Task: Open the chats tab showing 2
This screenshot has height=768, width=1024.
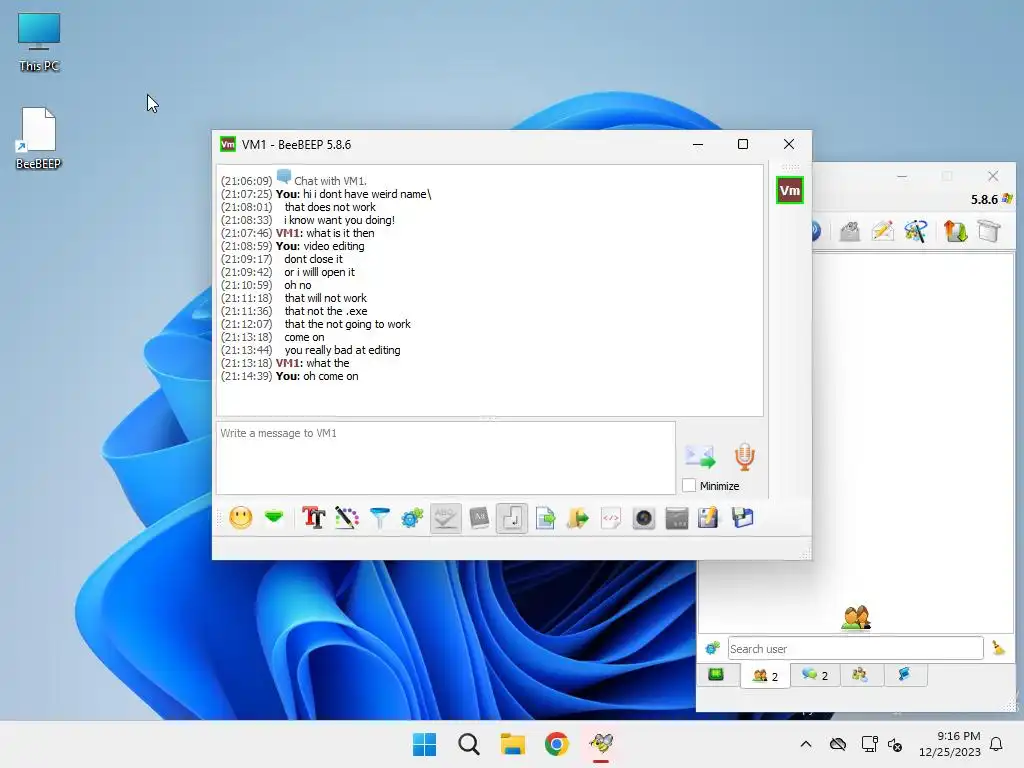Action: 815,675
